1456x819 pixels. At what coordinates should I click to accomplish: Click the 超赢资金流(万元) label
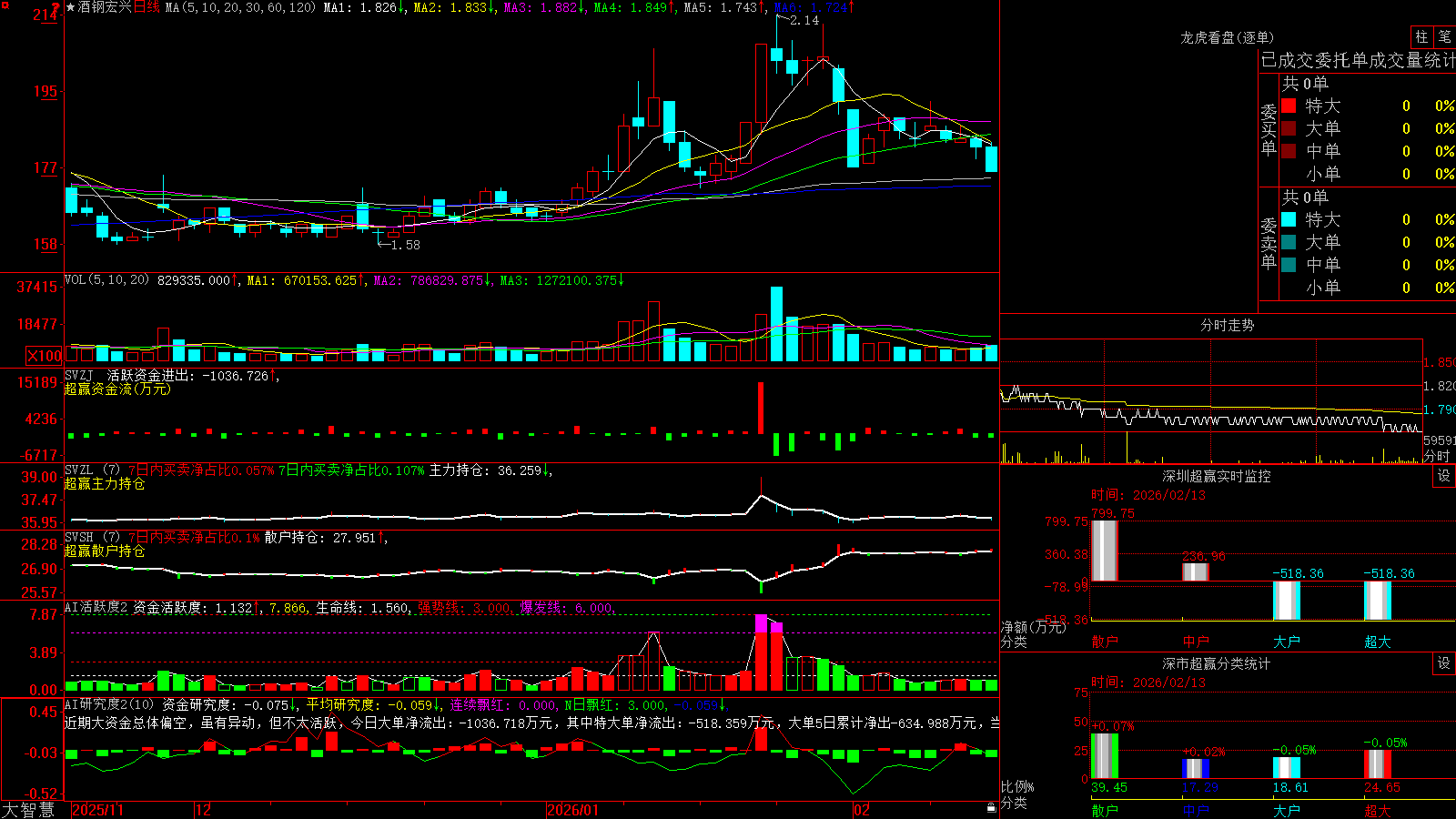point(117,389)
